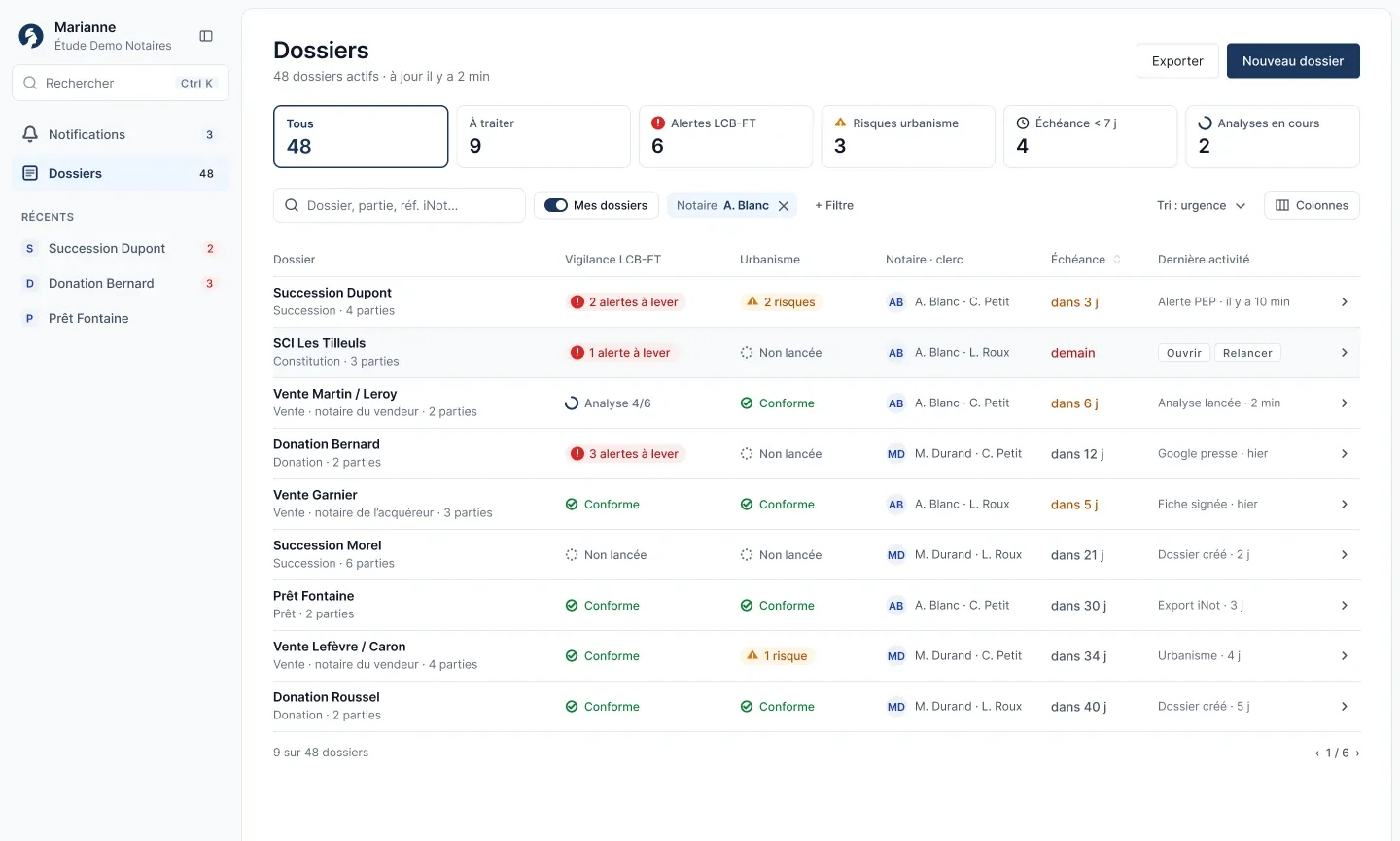Toggle the Mes dossiers switch

(x=556, y=205)
